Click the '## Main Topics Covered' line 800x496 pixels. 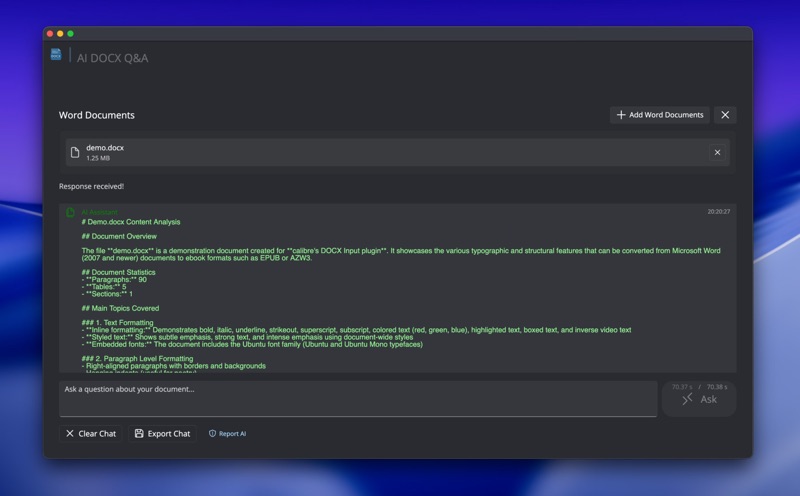tap(120, 308)
